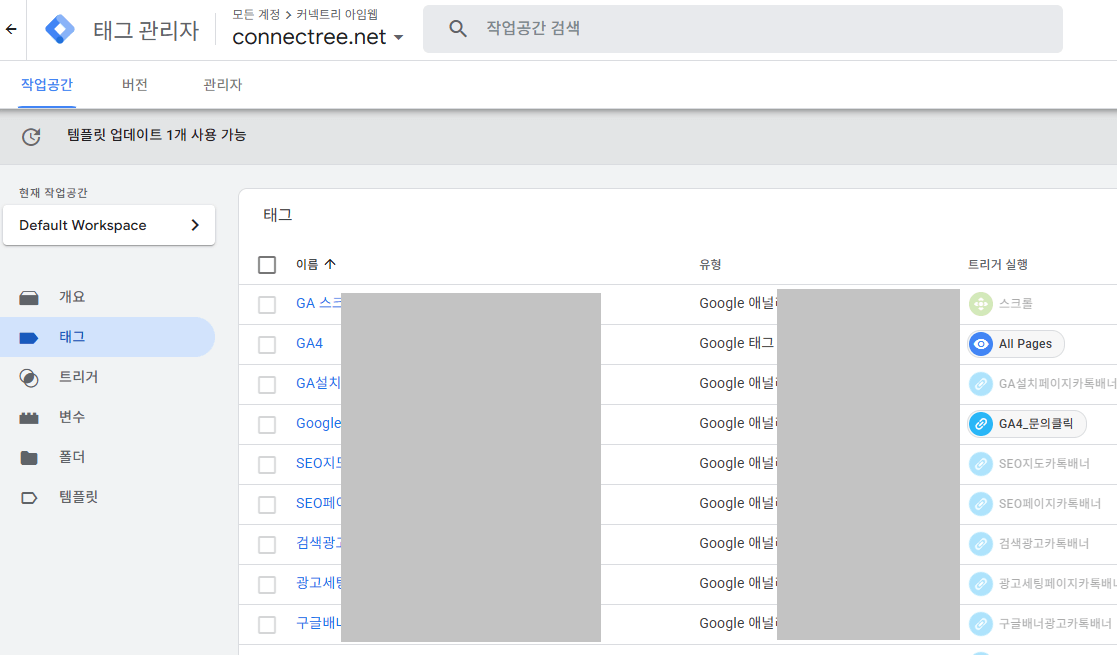Open 템플릿 in the sidebar
Viewport: 1117px width, 655px height.
[78, 497]
